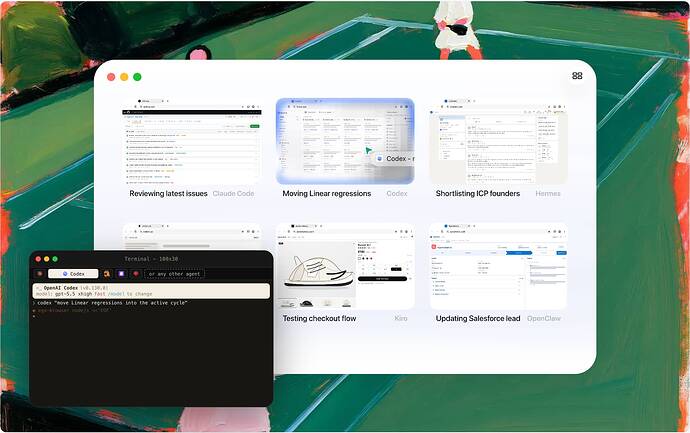690x433 pixels.
Task: Maximize the Terminal window with green button
Action: click(x=55, y=259)
